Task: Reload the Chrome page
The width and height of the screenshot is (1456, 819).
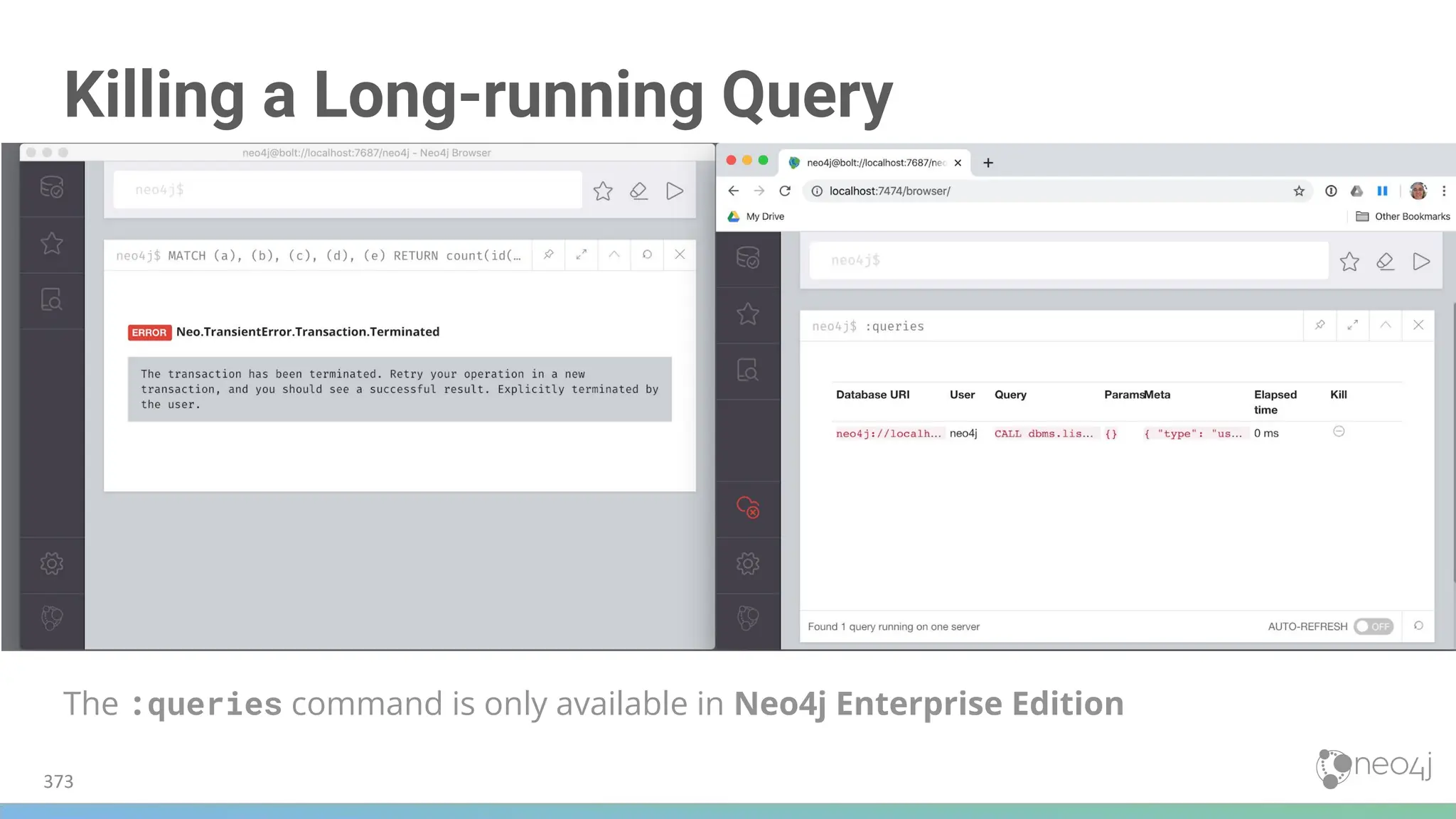Action: pos(785,191)
